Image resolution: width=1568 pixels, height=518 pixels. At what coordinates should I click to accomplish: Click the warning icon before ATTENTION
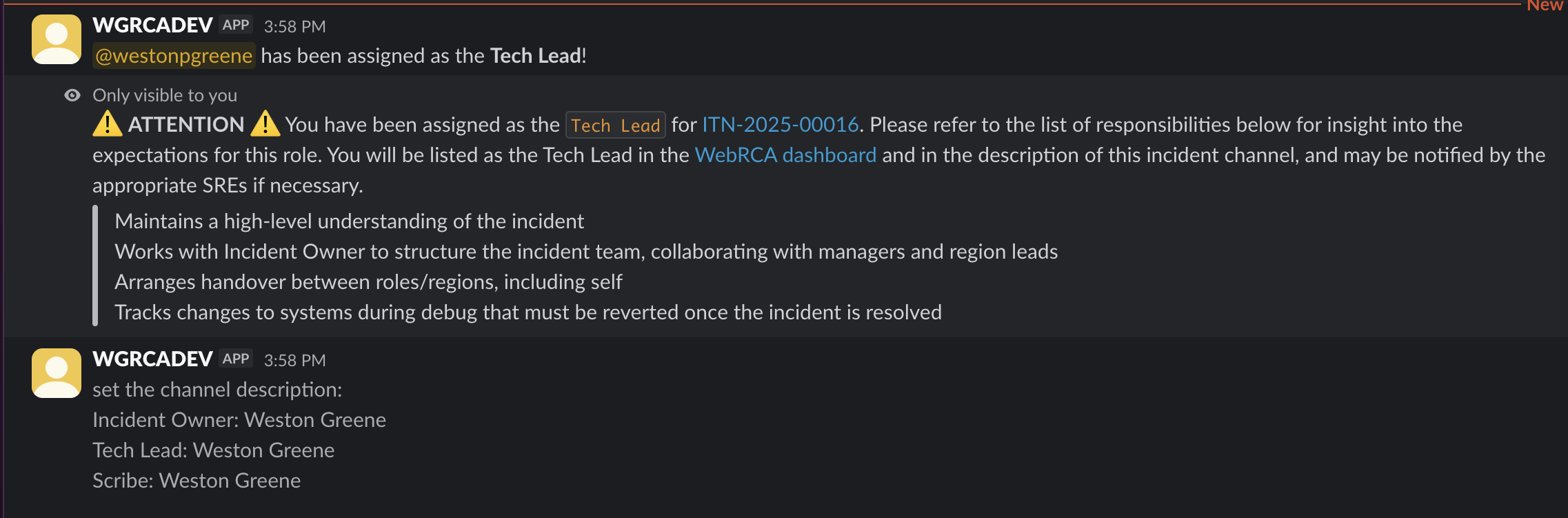(107, 124)
